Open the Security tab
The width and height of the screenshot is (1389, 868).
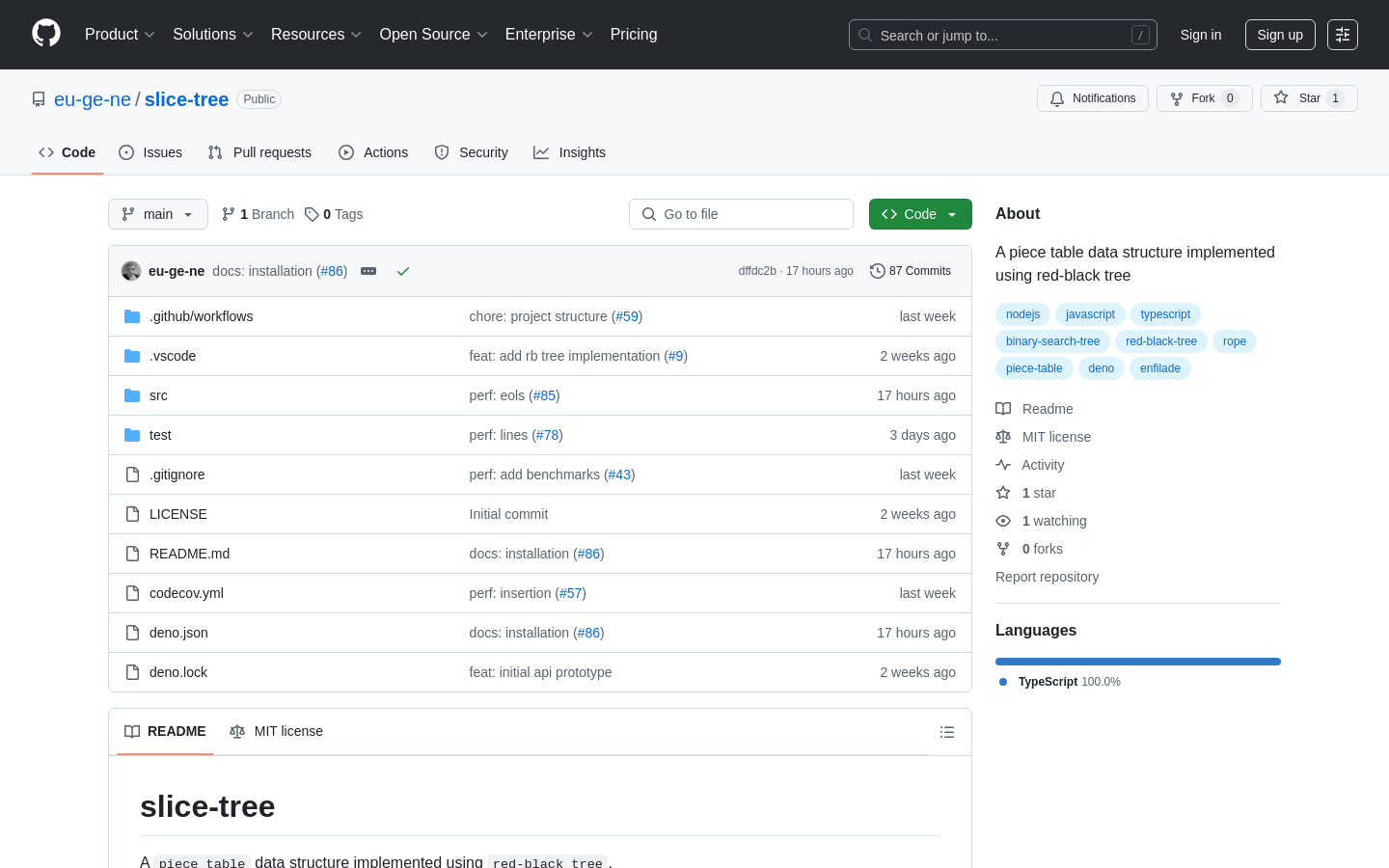pyautogui.click(x=471, y=152)
